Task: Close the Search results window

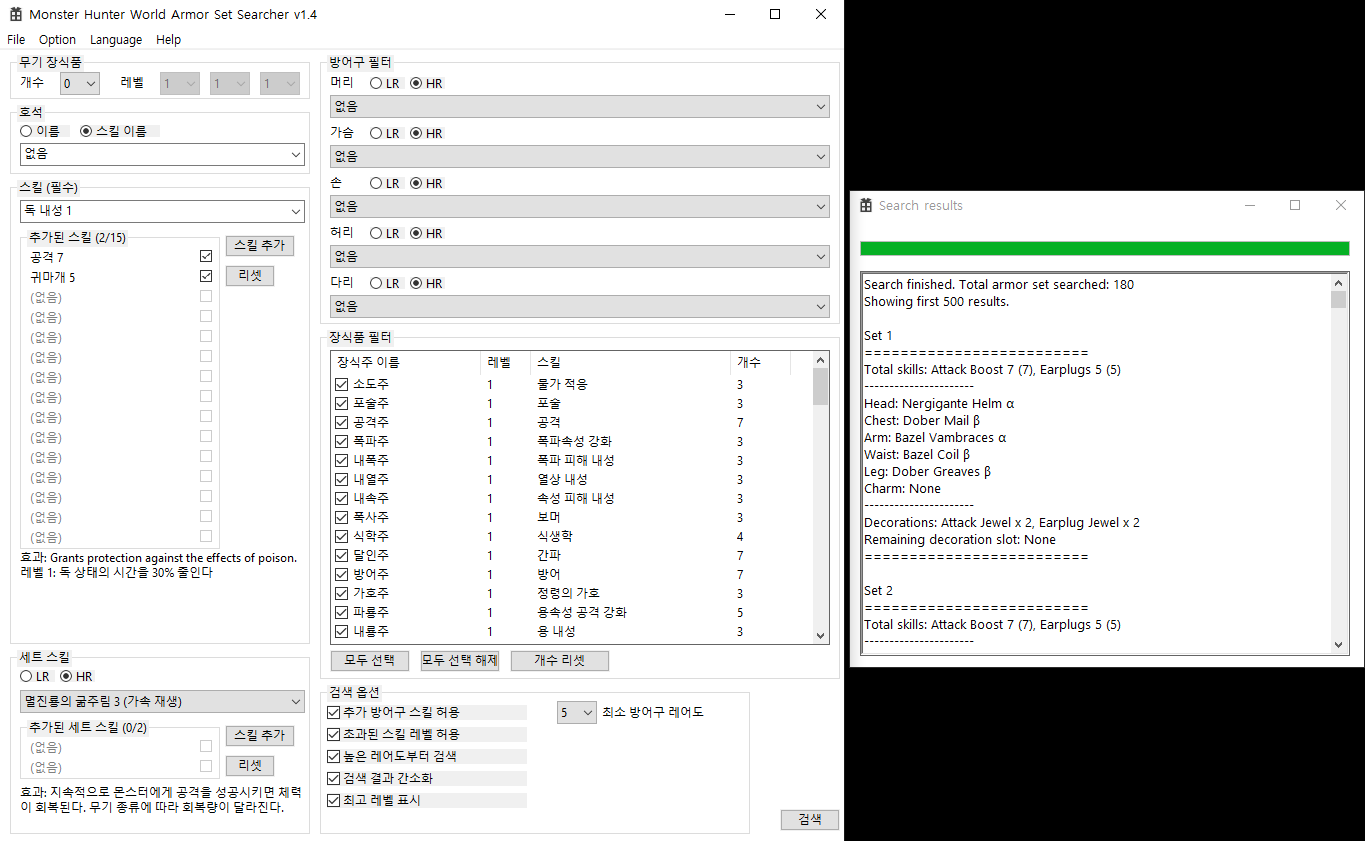Action: (1341, 205)
